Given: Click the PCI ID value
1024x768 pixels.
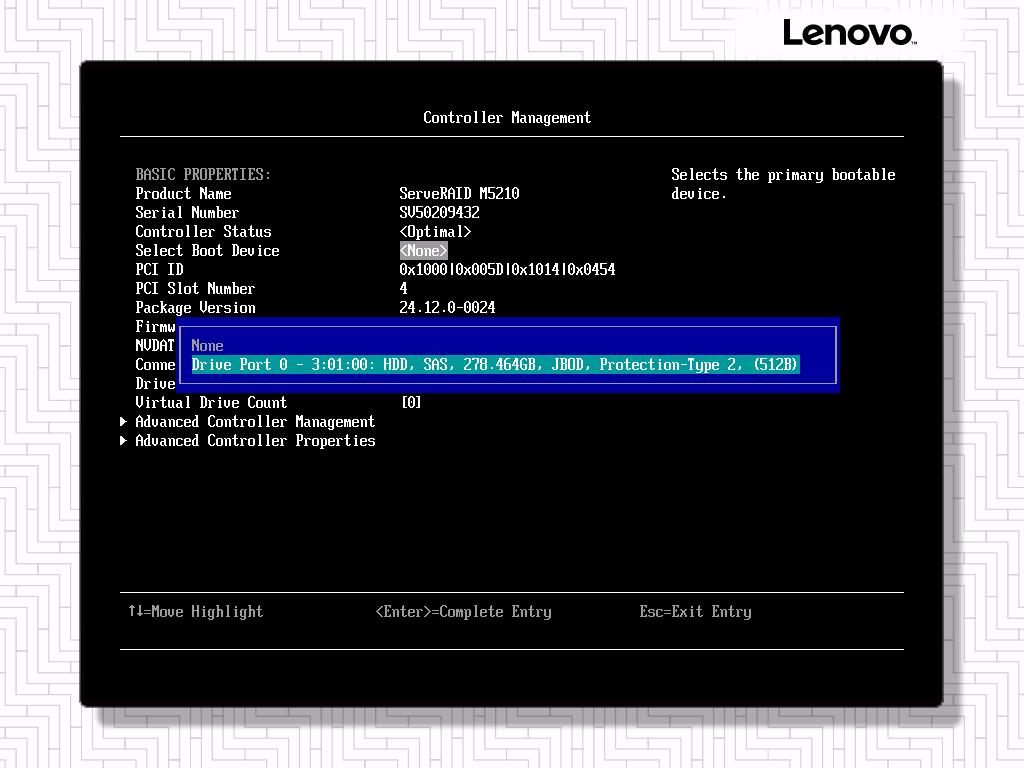Looking at the screenshot, I should click(507, 270).
